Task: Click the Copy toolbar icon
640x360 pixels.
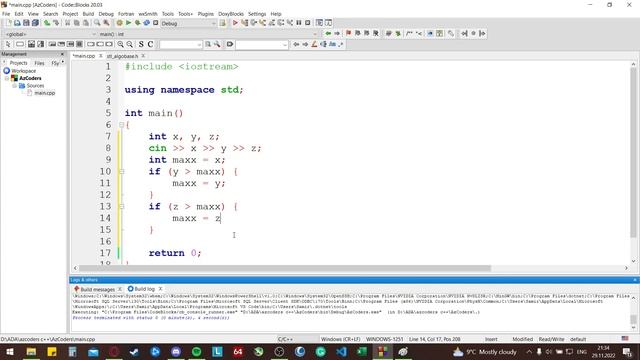Action: point(76,23)
